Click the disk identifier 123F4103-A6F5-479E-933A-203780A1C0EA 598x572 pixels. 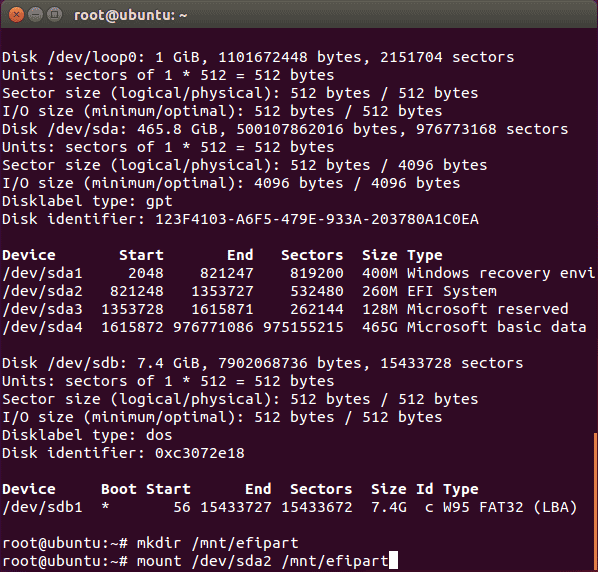pyautogui.click(x=317, y=219)
